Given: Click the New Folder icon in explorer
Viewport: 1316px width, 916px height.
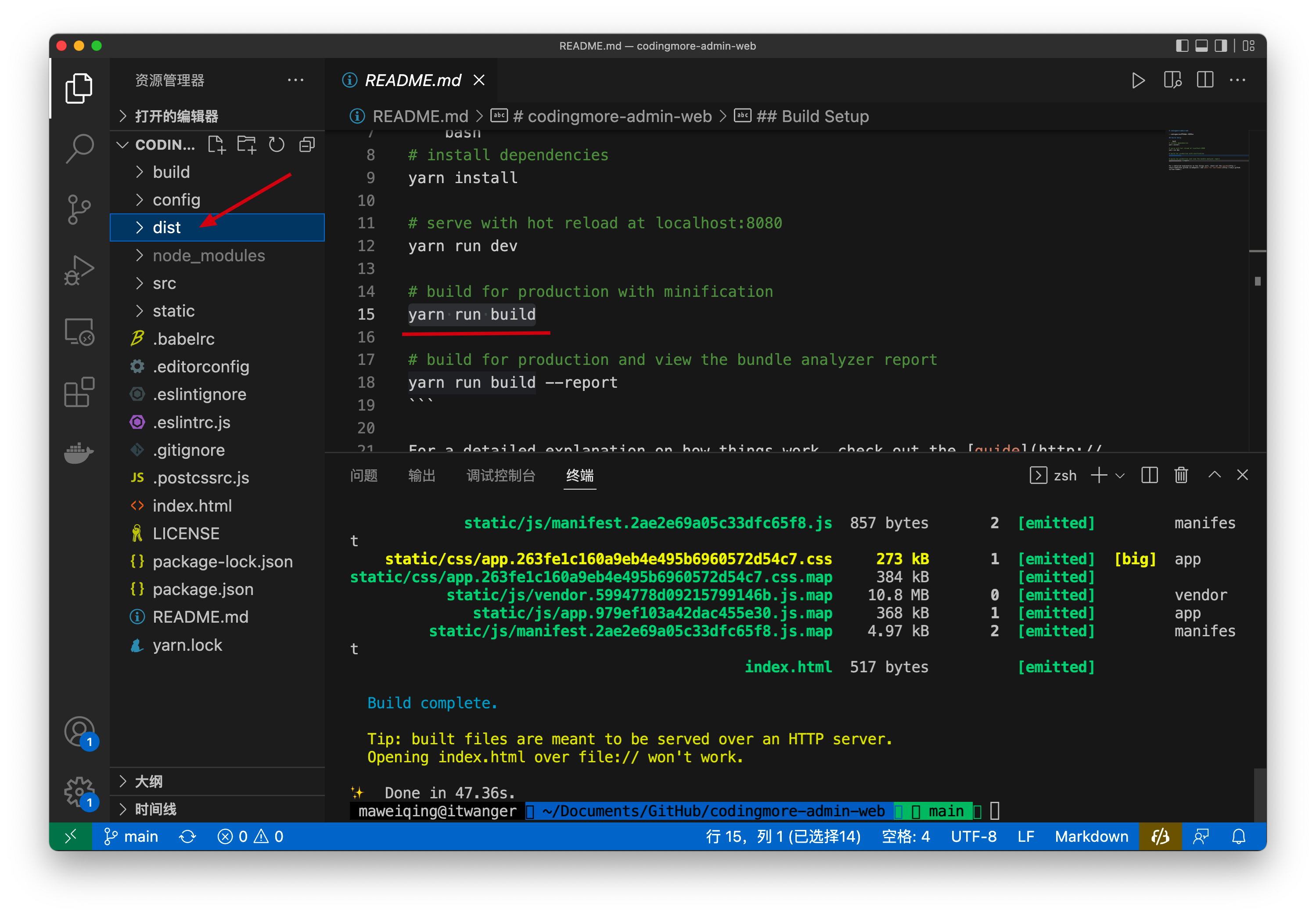Looking at the screenshot, I should [x=246, y=144].
